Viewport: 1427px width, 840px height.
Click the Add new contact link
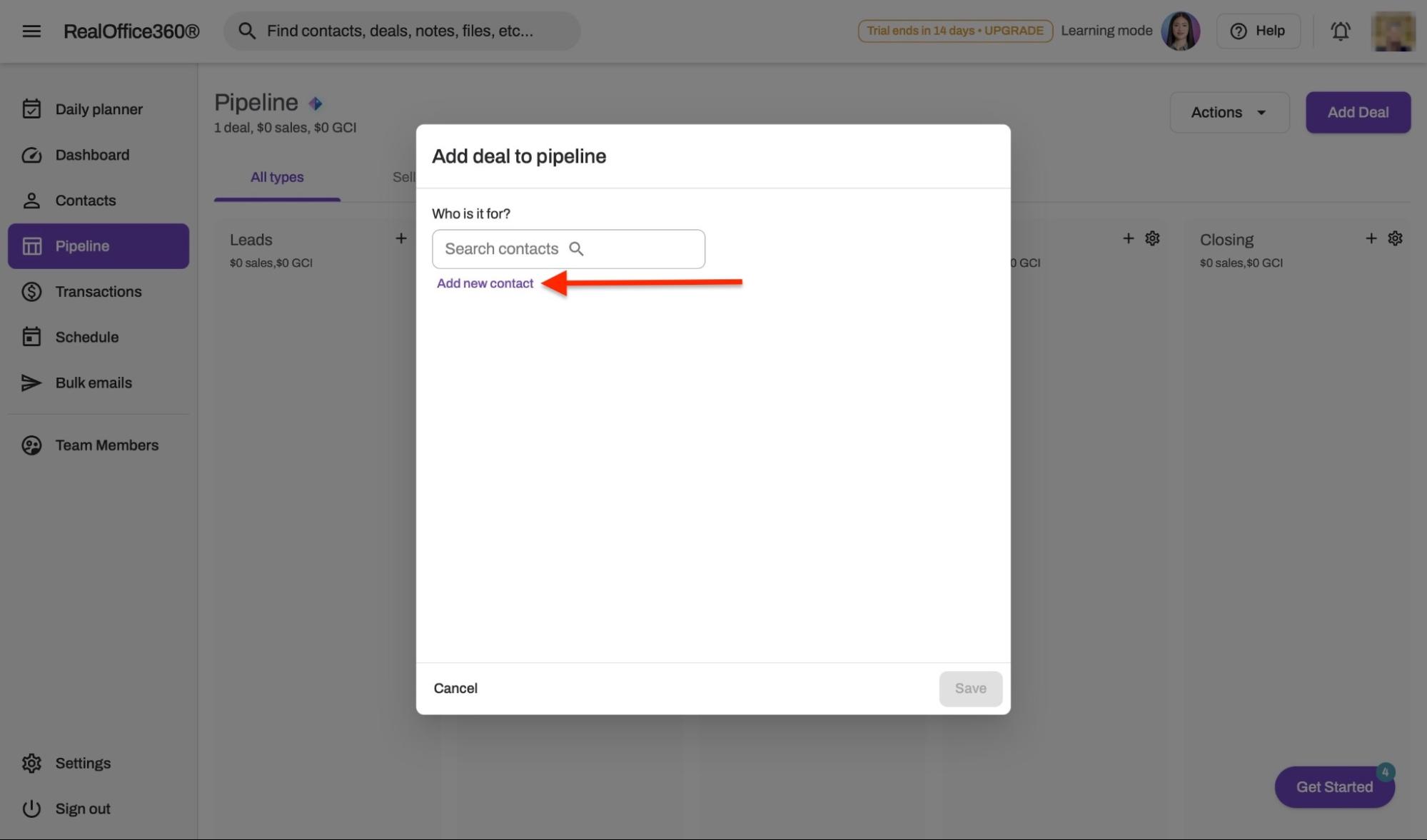point(485,283)
